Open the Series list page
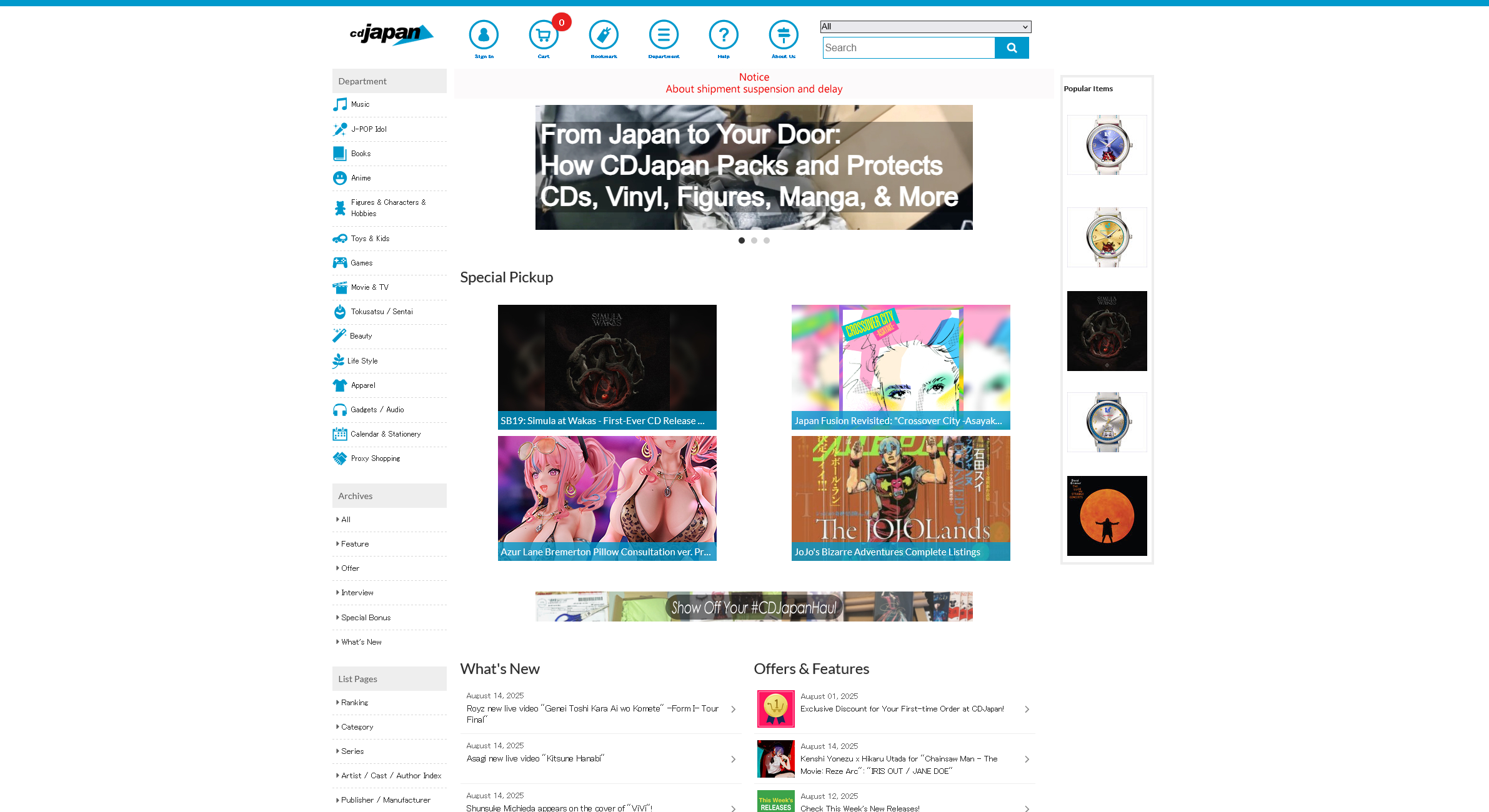The width and height of the screenshot is (1489, 812). (352, 751)
